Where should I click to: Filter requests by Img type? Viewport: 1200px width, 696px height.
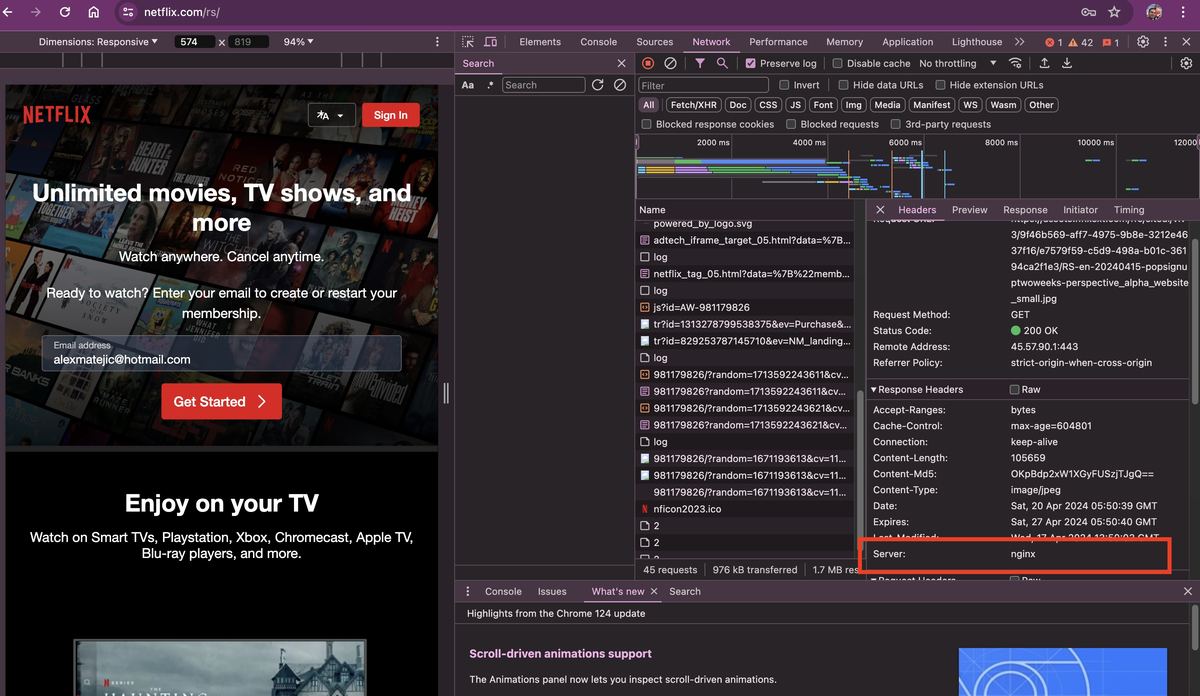pyautogui.click(x=853, y=105)
